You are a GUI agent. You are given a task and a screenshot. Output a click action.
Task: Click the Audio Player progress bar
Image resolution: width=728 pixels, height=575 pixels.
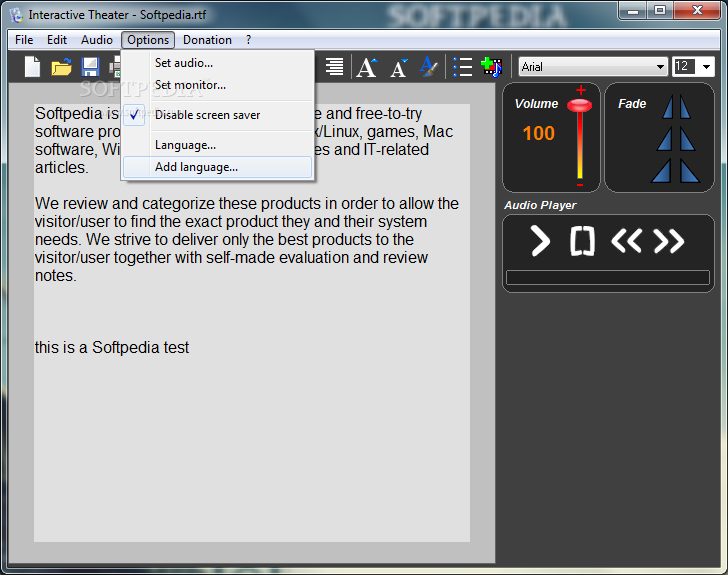(x=608, y=277)
